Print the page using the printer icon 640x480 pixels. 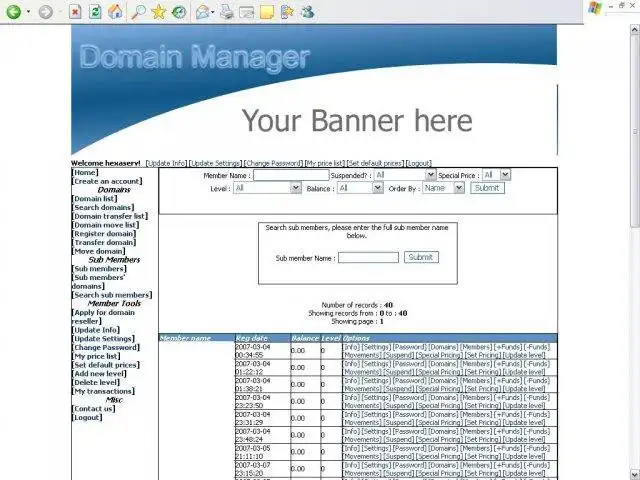(x=227, y=12)
